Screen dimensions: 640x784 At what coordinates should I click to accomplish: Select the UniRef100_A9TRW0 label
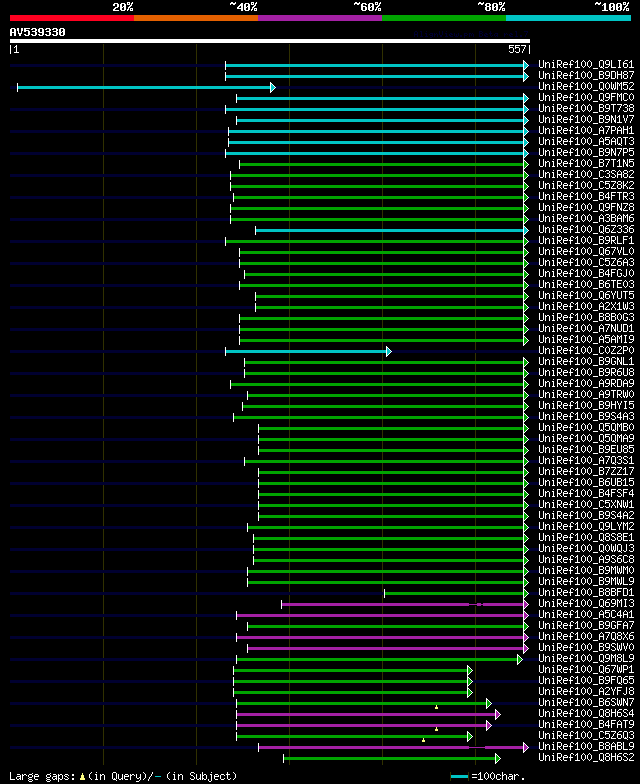click(586, 394)
